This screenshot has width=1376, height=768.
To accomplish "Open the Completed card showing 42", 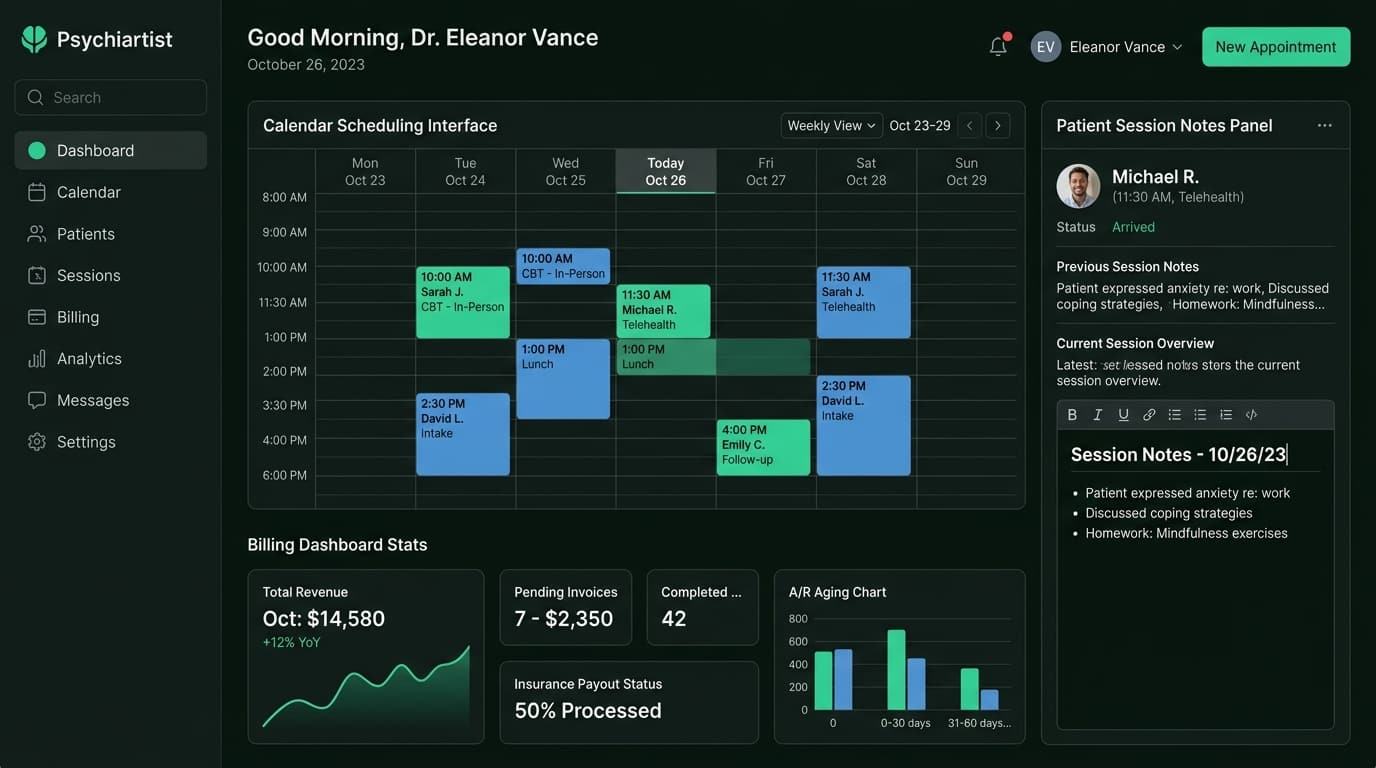I will click(x=703, y=607).
